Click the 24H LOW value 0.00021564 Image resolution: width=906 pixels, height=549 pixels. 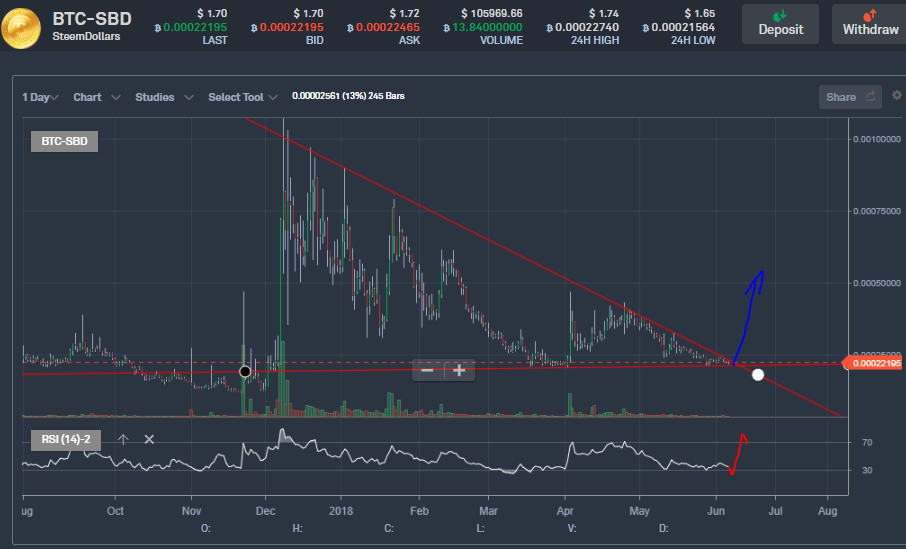[x=678, y=27]
